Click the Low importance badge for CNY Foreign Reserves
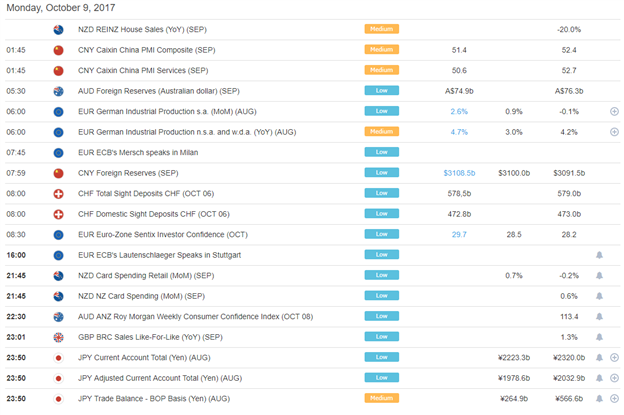The image size is (624, 415). [x=382, y=173]
